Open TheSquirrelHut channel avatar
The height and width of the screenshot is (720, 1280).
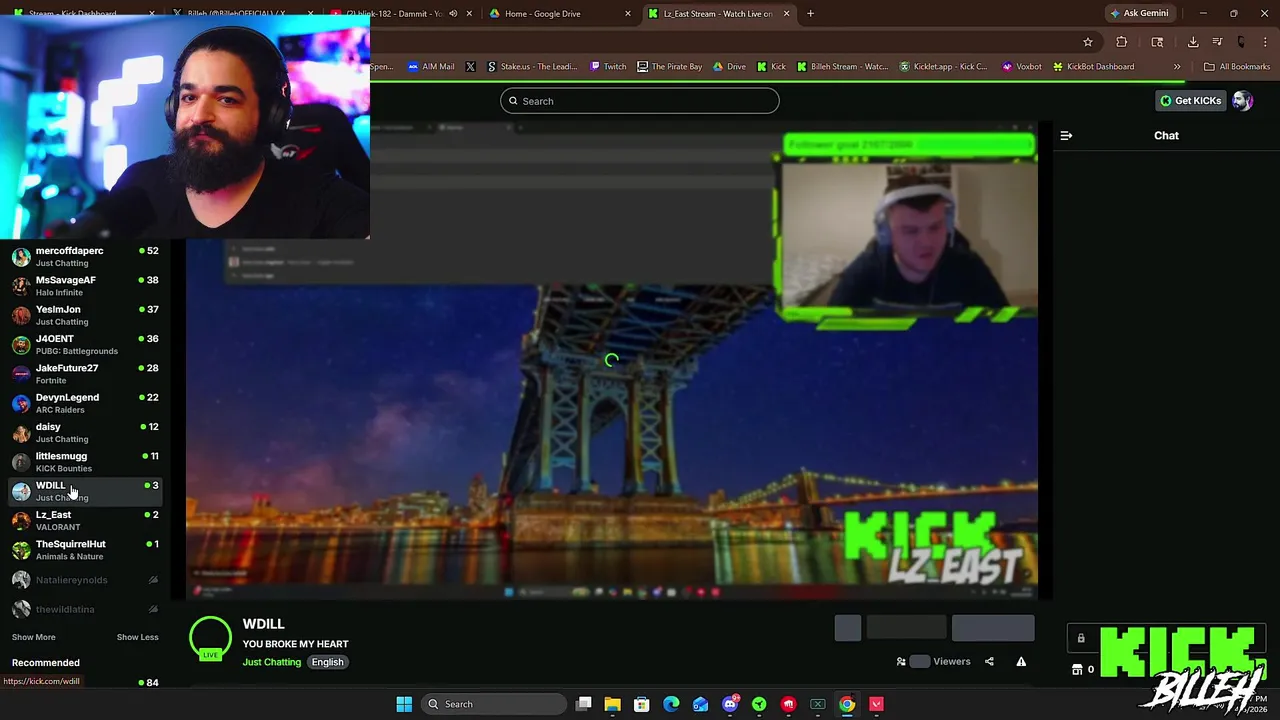pyautogui.click(x=21, y=550)
